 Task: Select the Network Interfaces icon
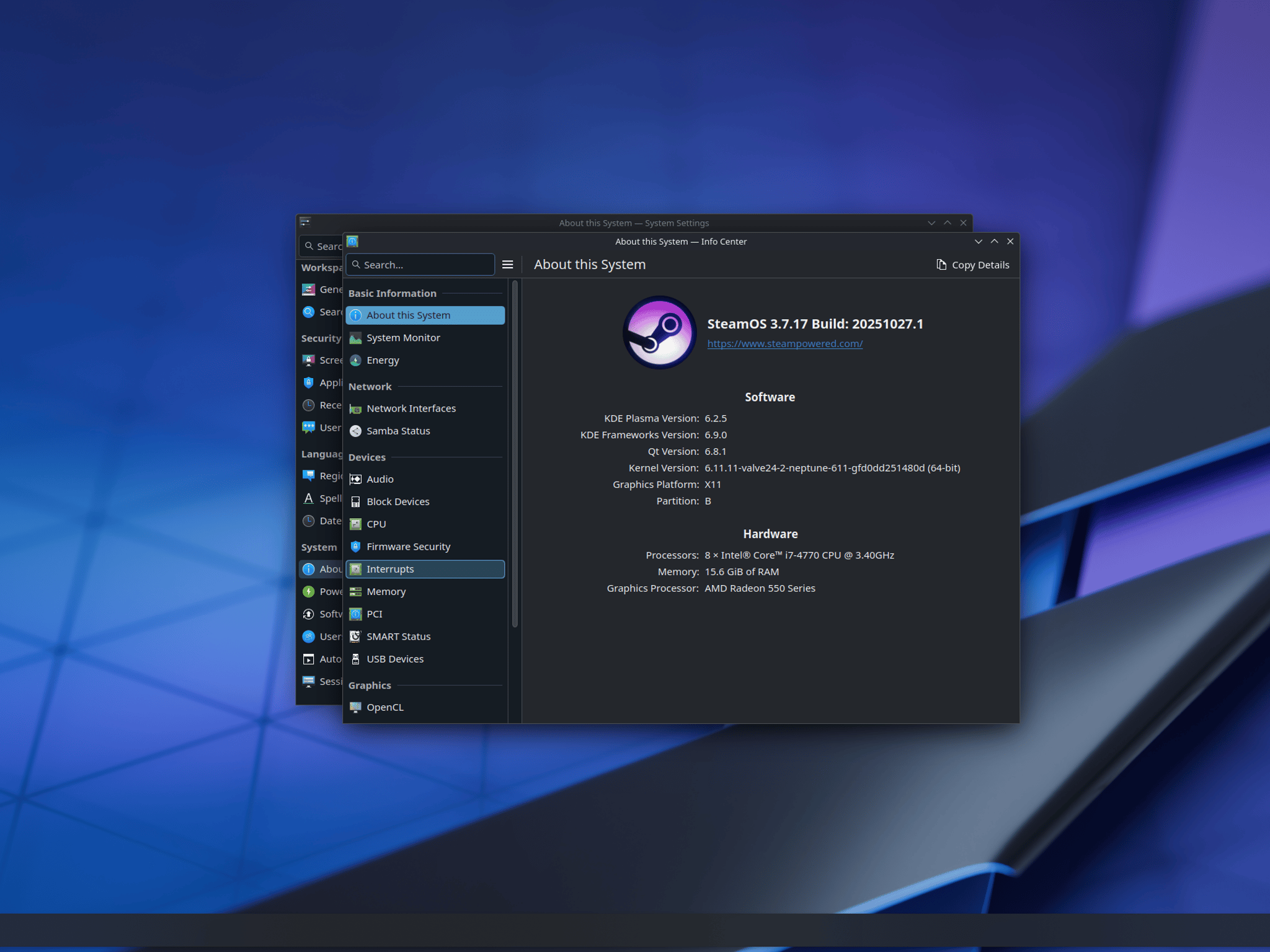(x=355, y=408)
